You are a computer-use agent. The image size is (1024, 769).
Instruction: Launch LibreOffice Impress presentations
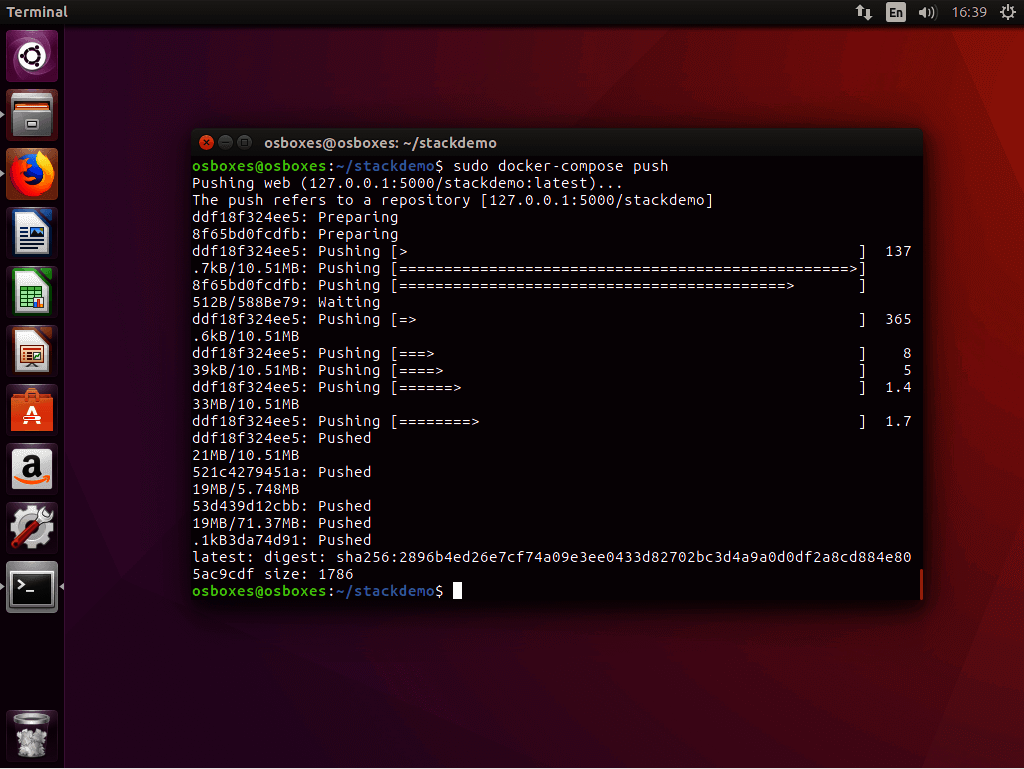pos(33,351)
